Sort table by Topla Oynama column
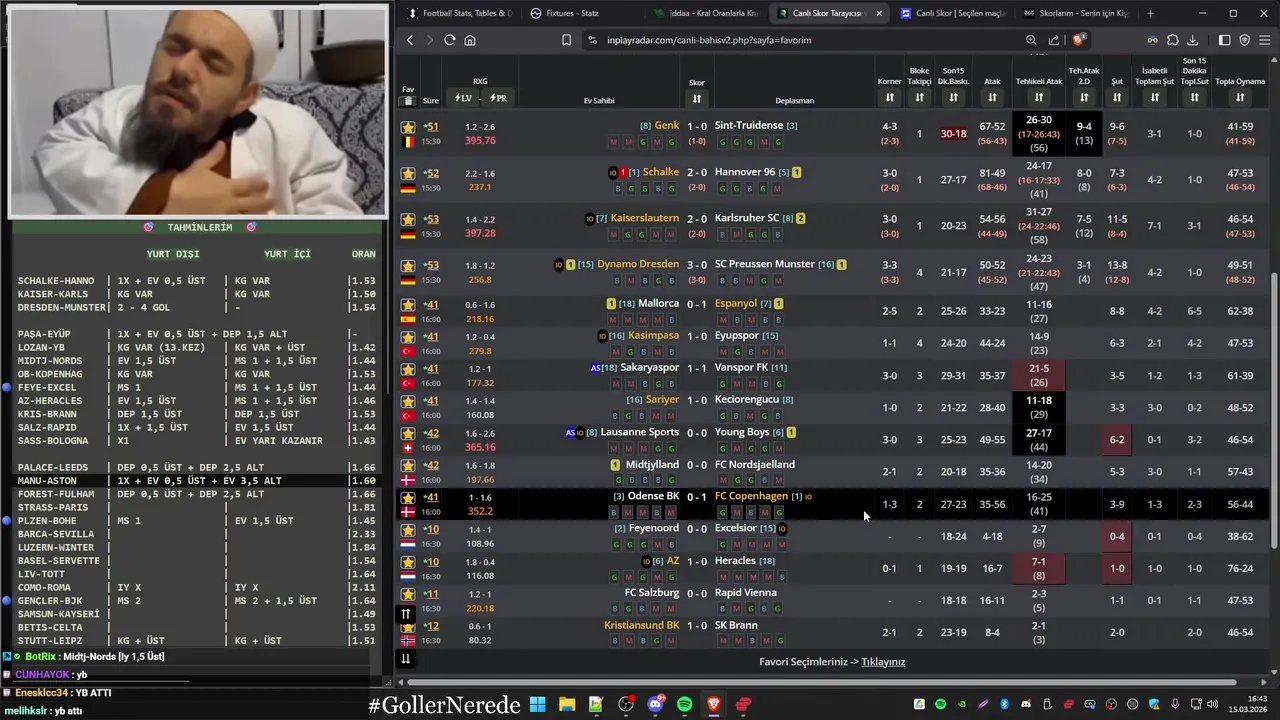This screenshot has height=720, width=1280. point(1240,97)
